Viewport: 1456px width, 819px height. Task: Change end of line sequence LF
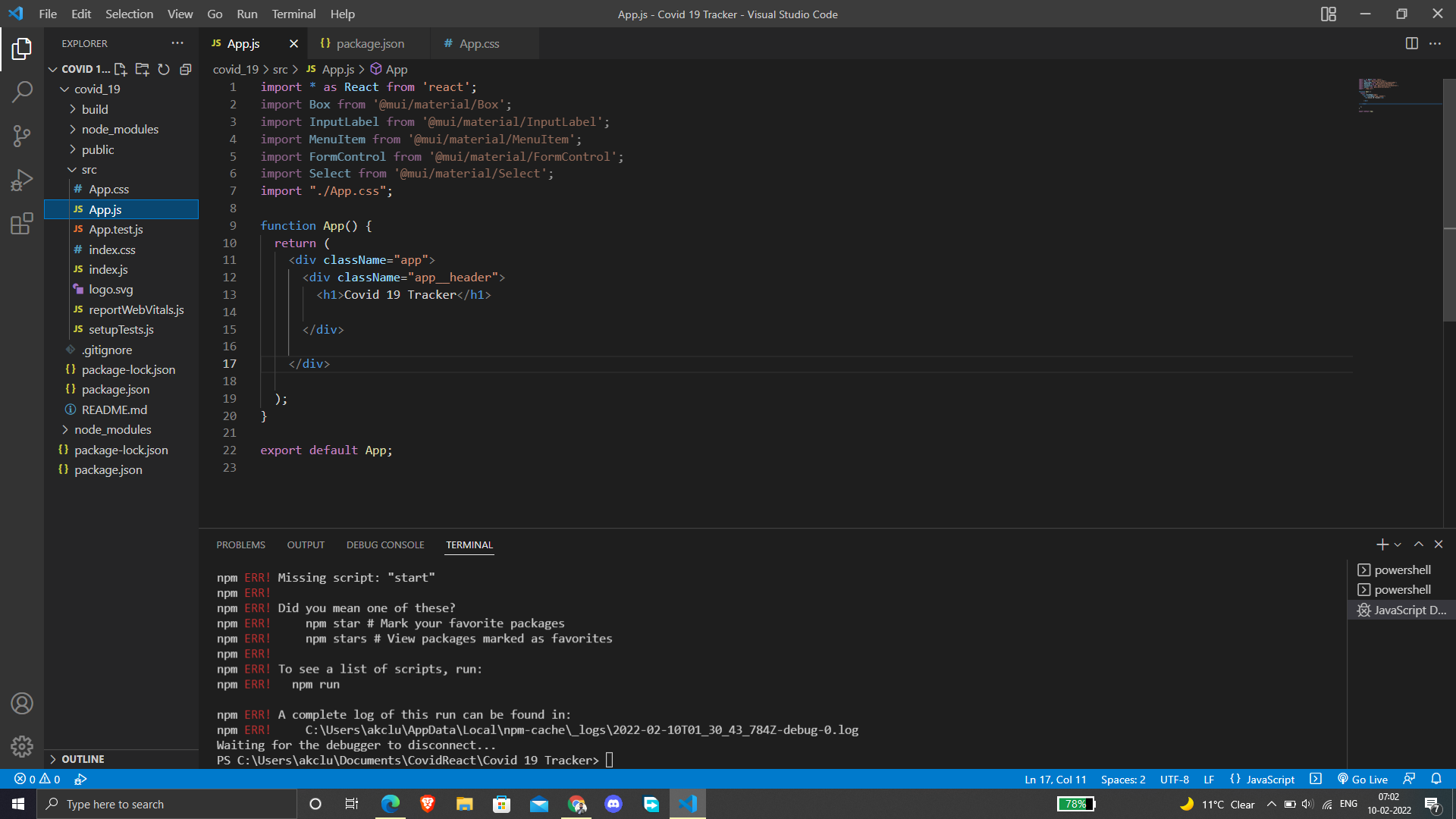click(x=1209, y=779)
